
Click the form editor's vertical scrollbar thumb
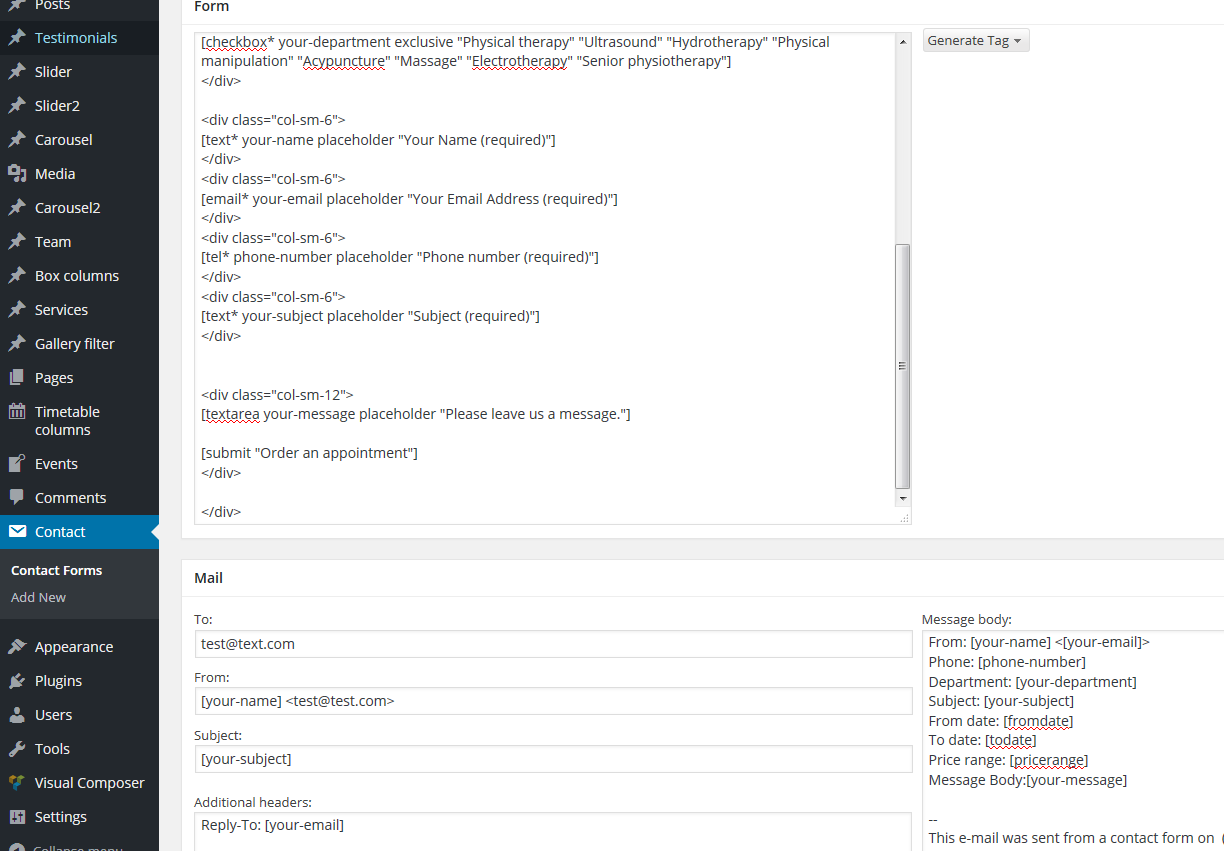click(903, 365)
